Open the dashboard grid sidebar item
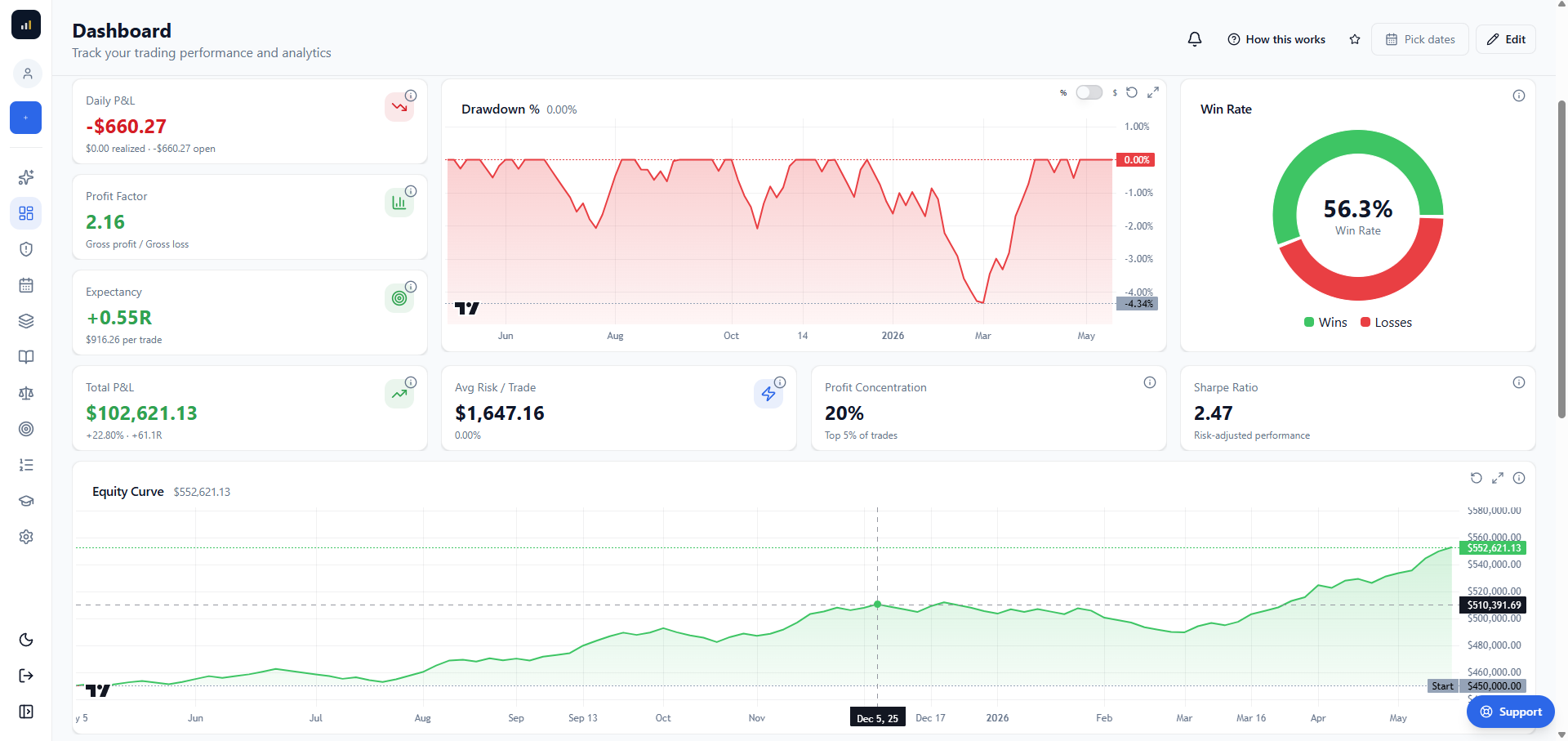 point(26,213)
